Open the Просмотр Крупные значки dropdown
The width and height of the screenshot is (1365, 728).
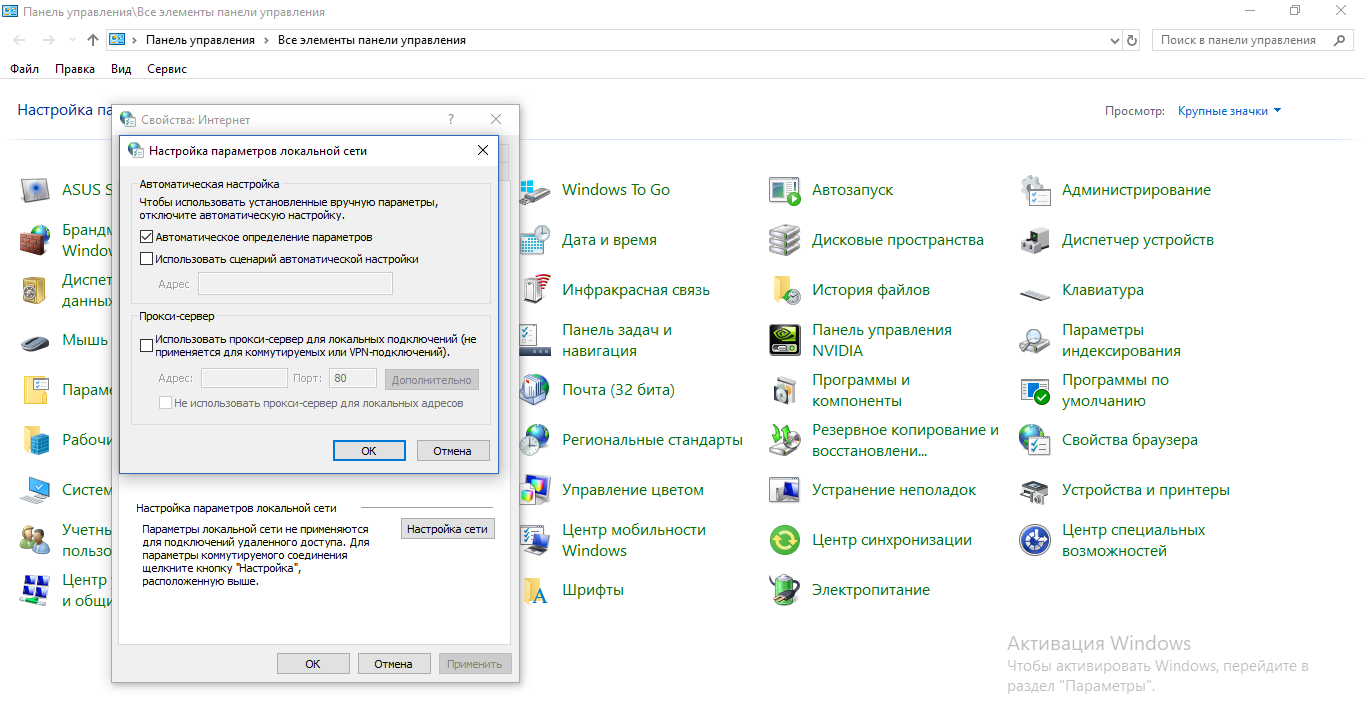coord(1230,111)
